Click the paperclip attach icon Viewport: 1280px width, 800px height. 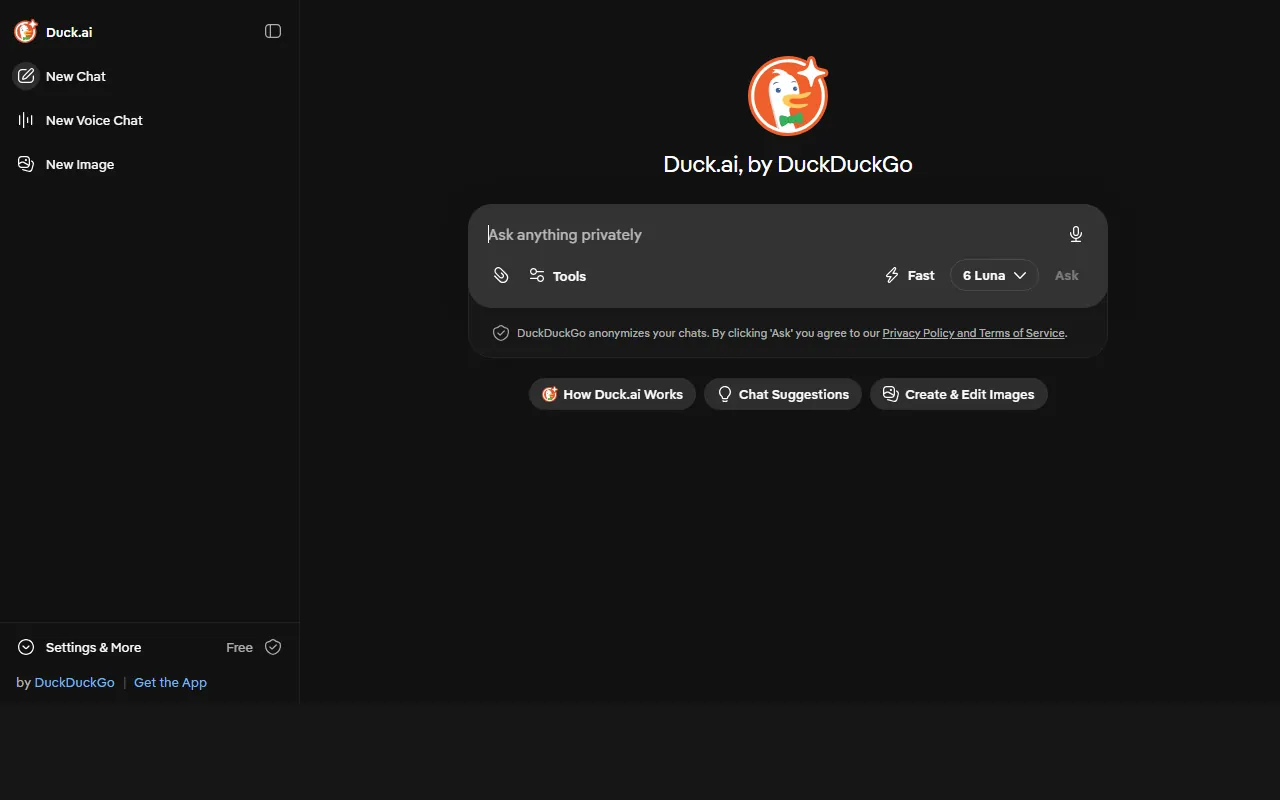pos(501,276)
